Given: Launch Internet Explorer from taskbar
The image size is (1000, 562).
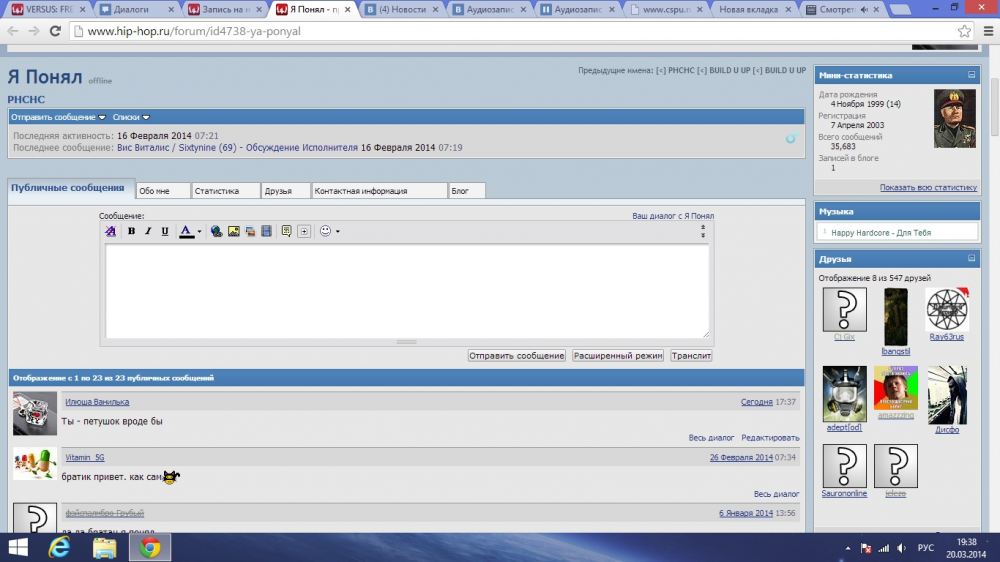Looking at the screenshot, I should (x=59, y=547).
